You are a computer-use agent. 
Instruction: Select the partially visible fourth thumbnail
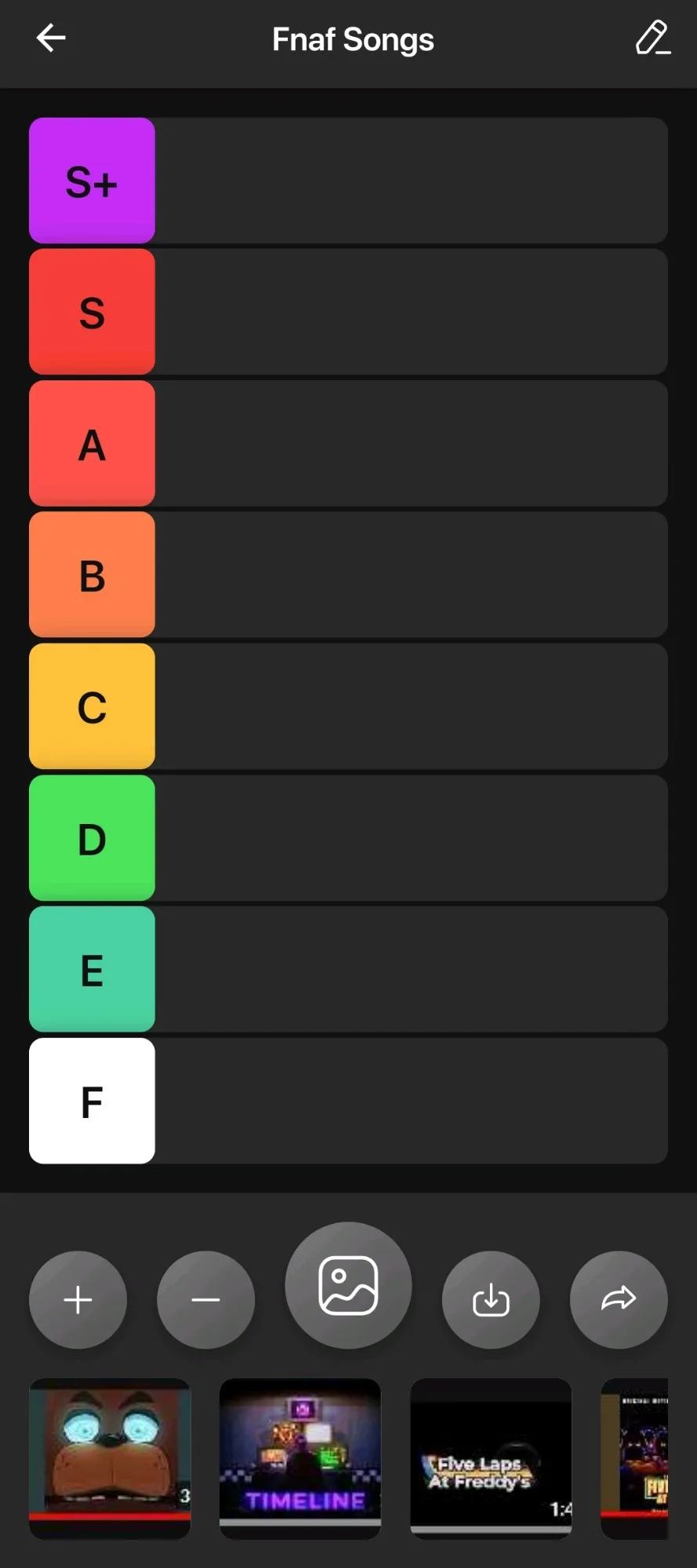click(634, 1458)
